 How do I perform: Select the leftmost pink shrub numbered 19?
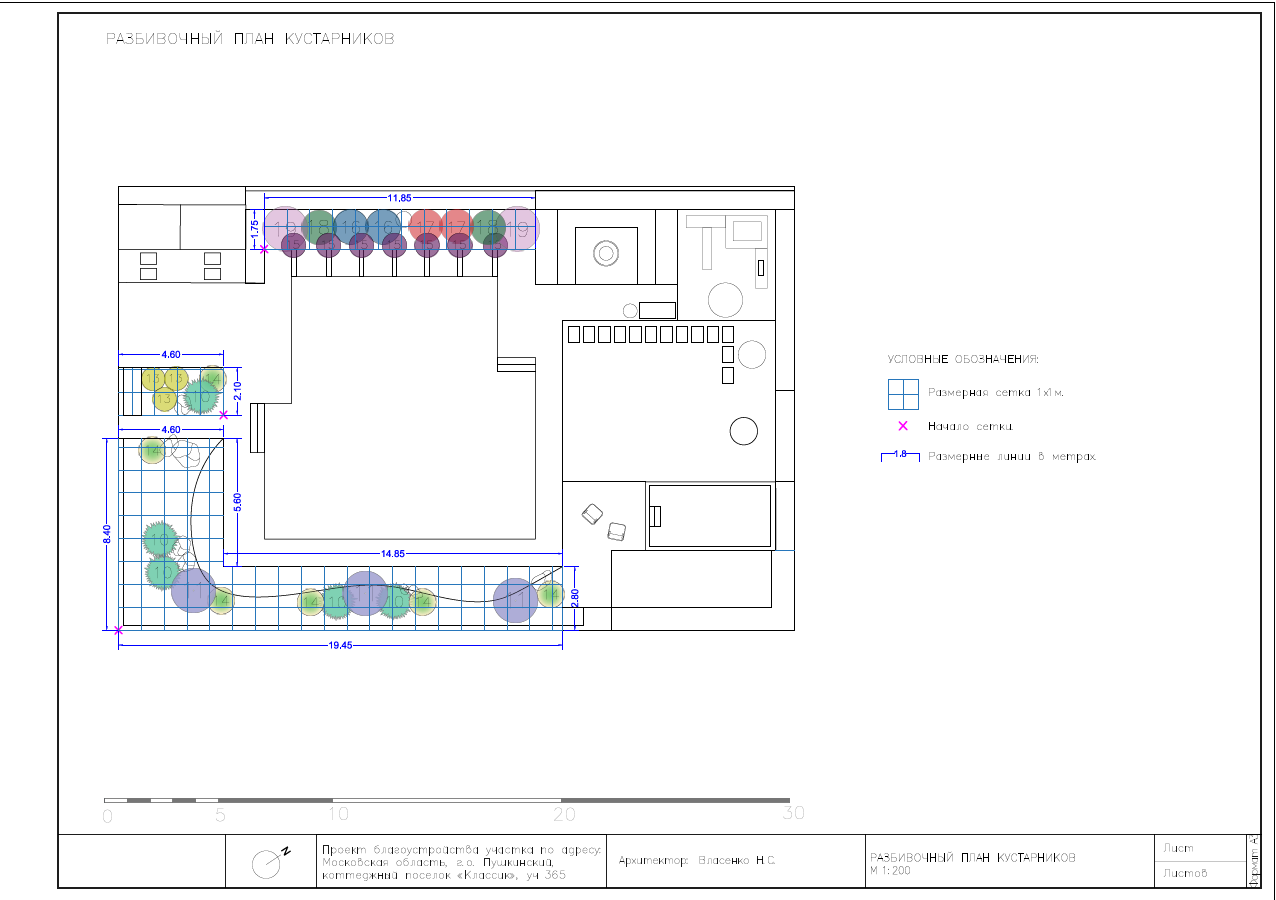click(x=285, y=226)
